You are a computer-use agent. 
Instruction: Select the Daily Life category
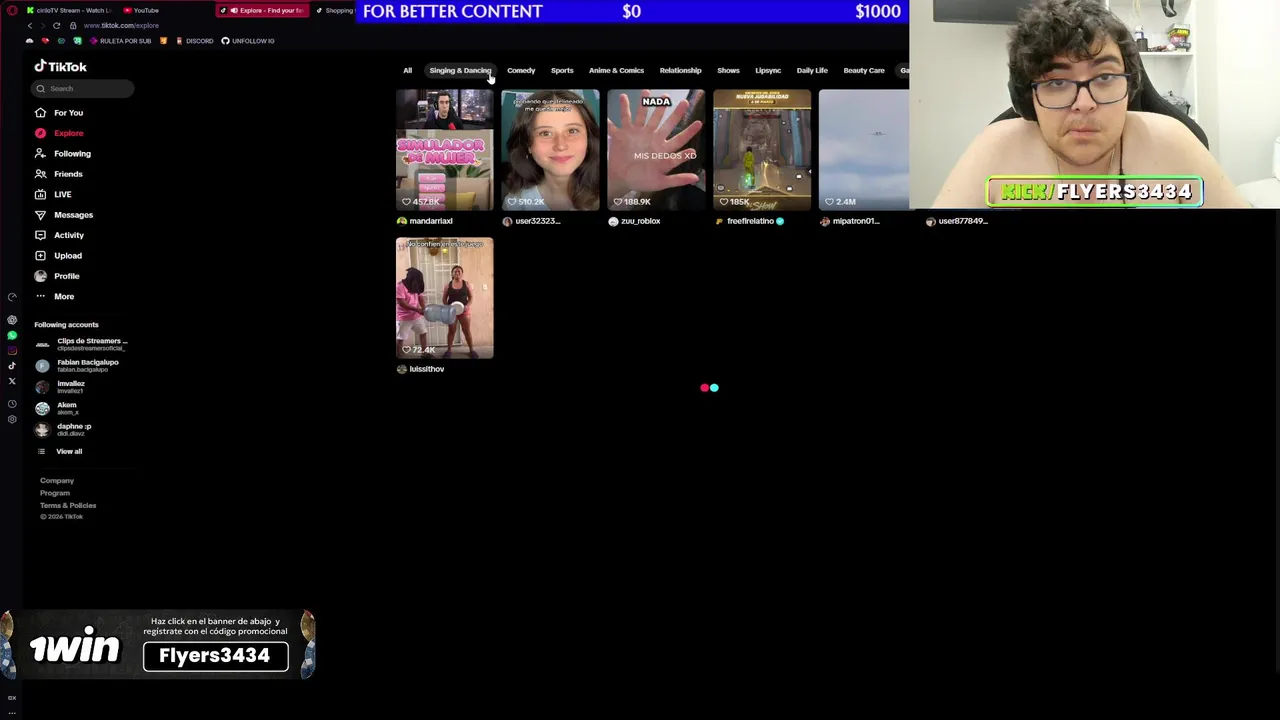point(812,70)
